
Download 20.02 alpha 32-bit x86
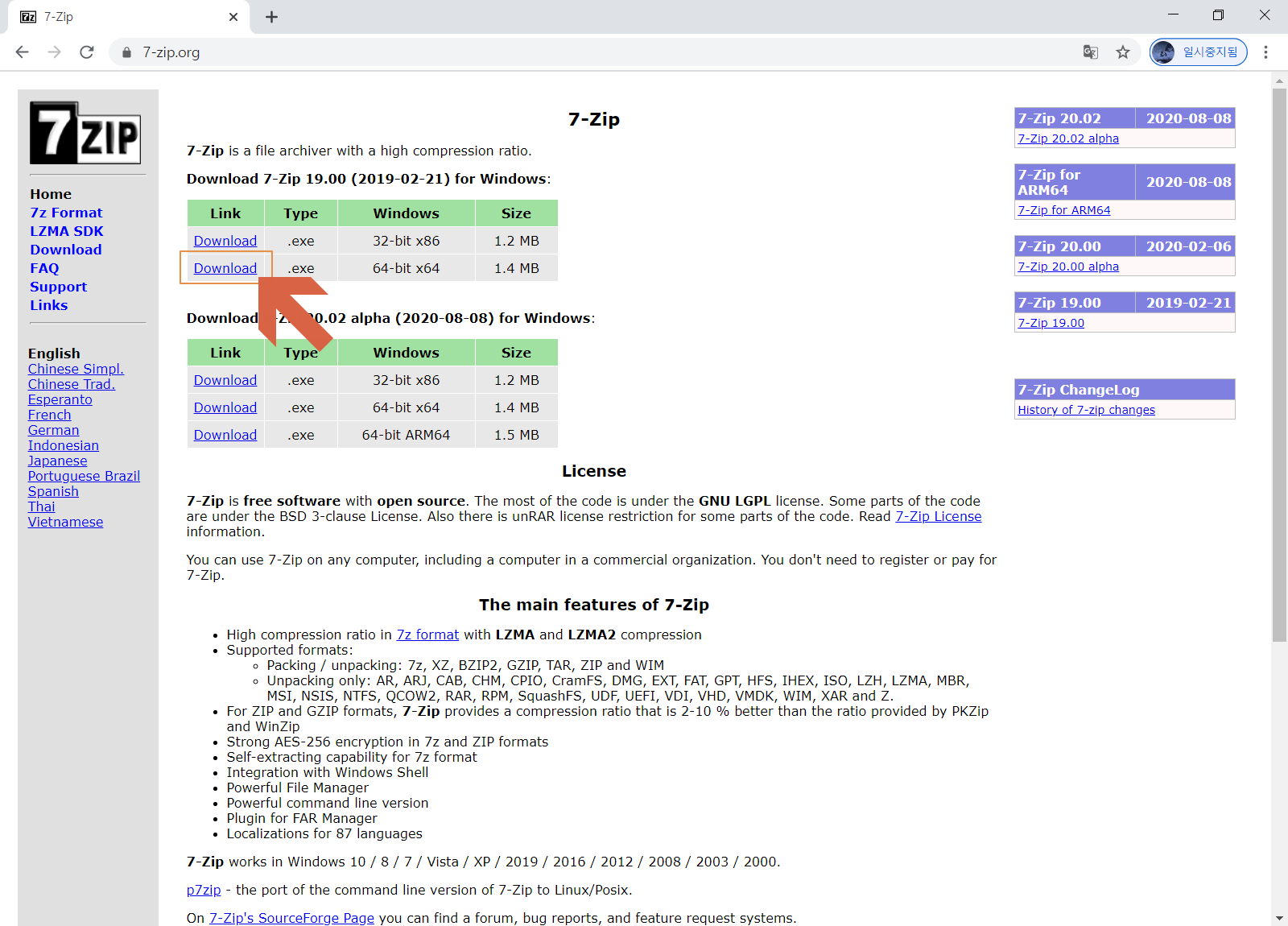[x=225, y=380]
